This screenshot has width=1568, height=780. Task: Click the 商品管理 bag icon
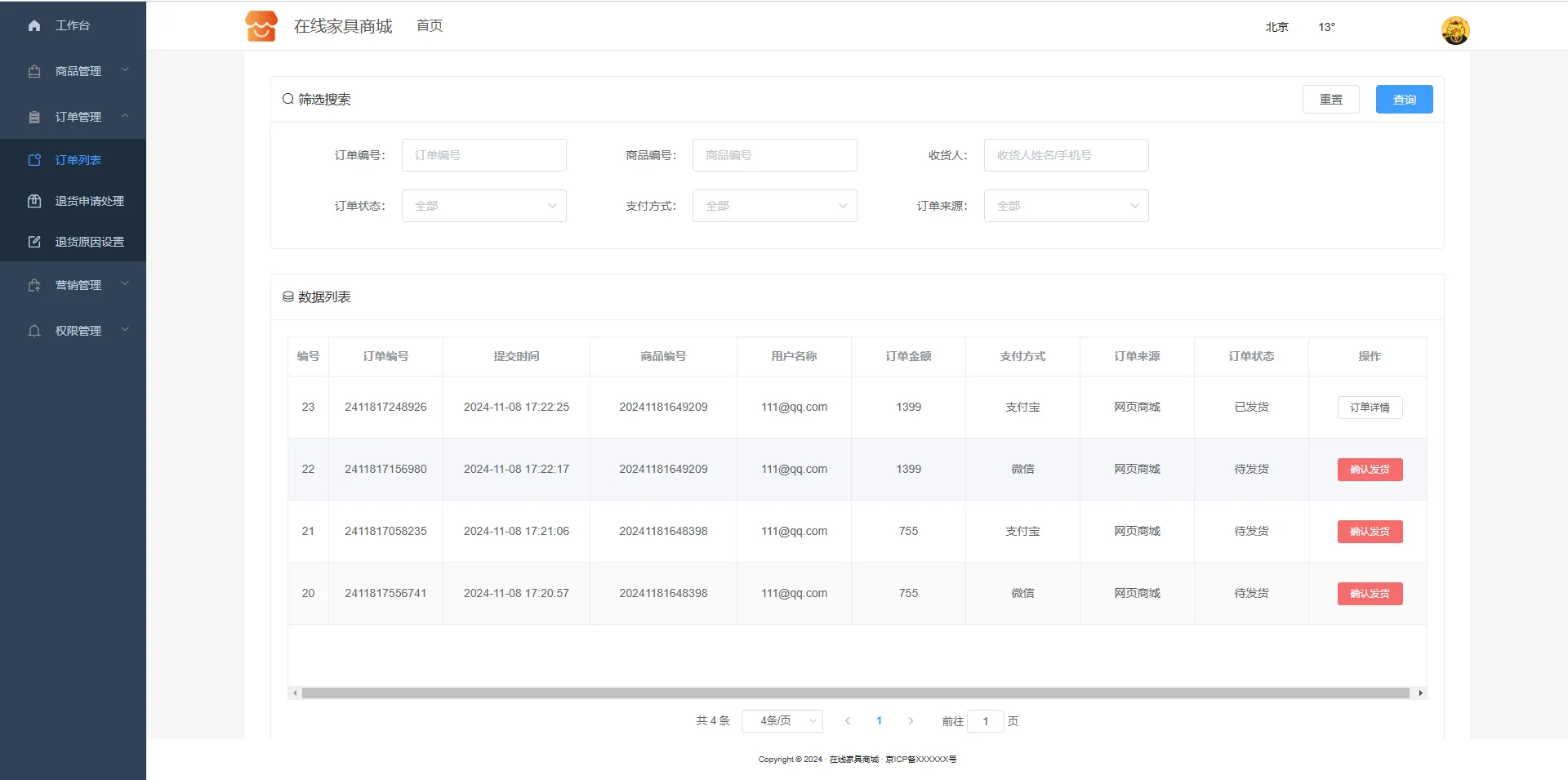(34, 72)
